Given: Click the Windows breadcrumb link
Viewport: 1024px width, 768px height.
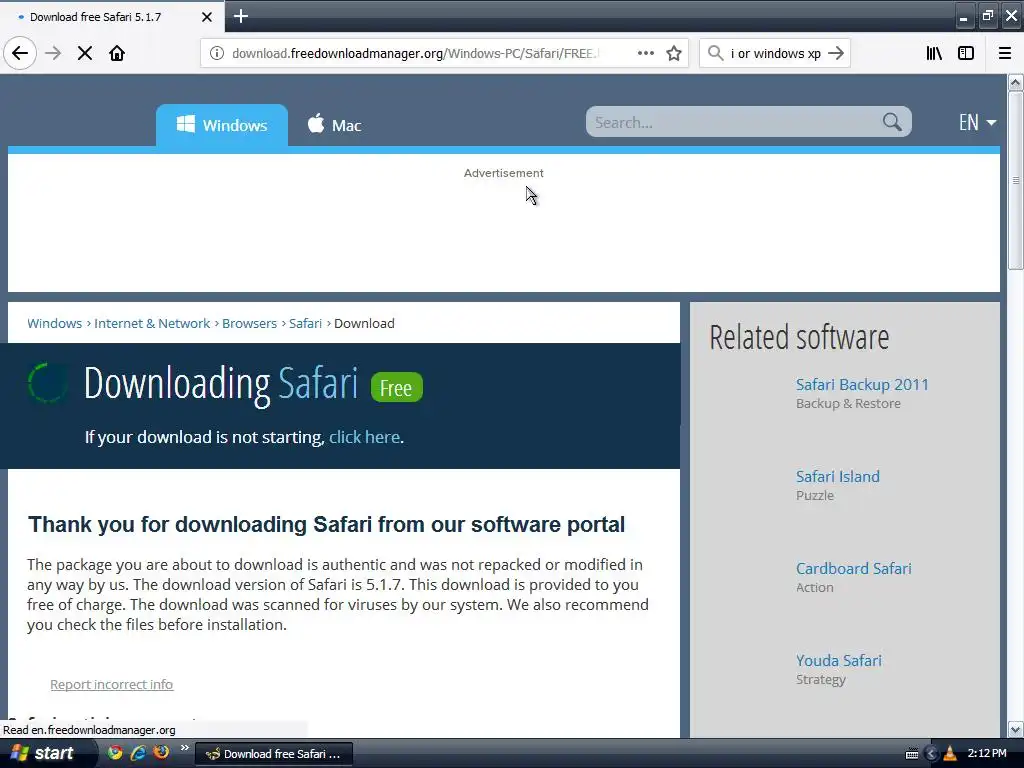Looking at the screenshot, I should [54, 323].
